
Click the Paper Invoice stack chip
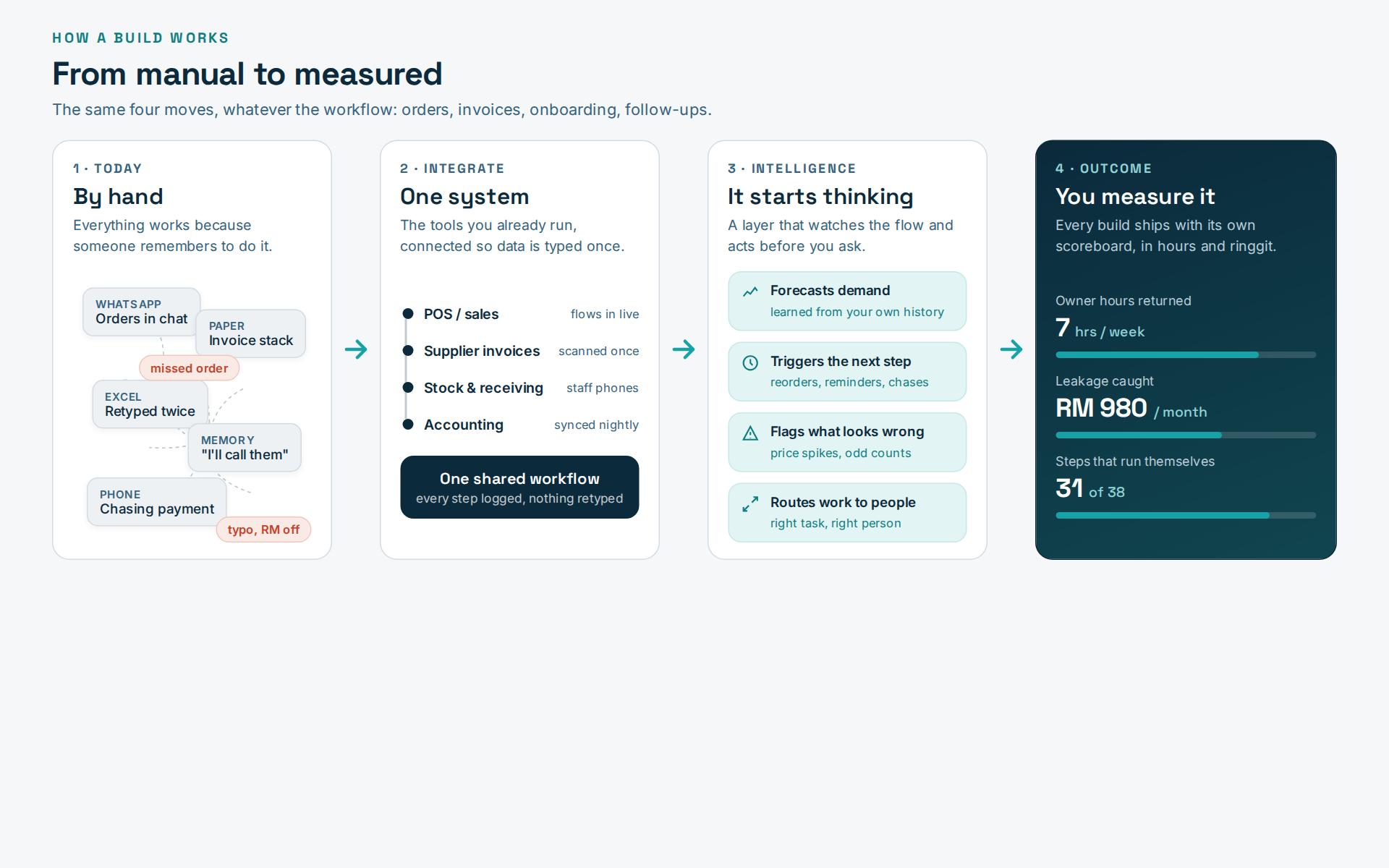point(251,333)
